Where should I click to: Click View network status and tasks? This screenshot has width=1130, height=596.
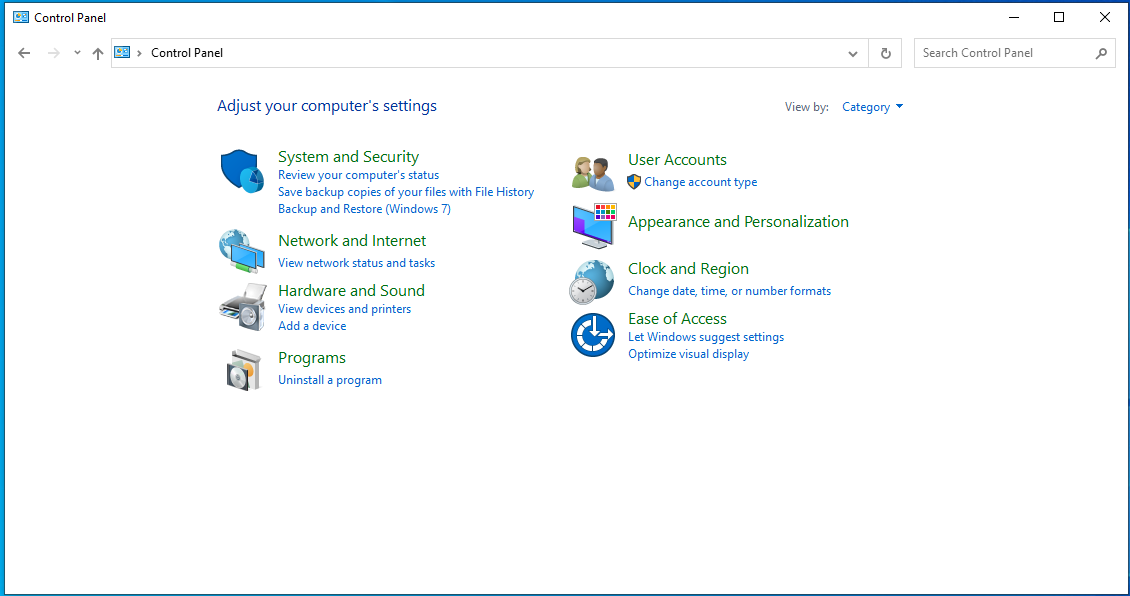tap(356, 263)
